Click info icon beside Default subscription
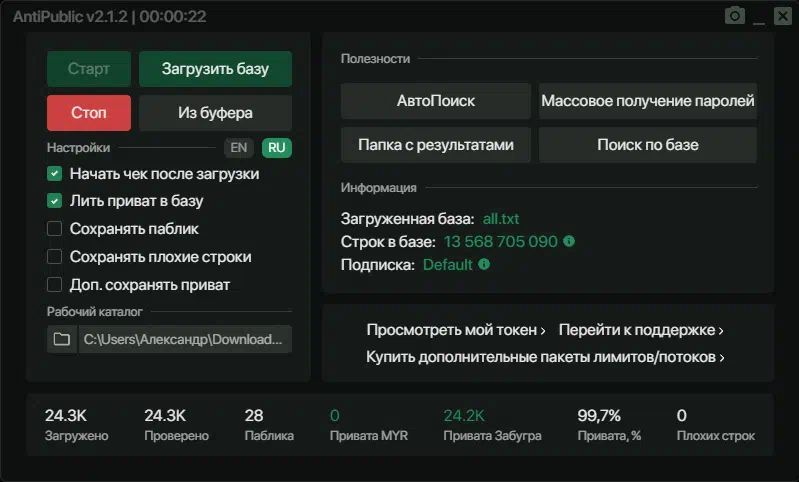799x482 pixels. coord(484,264)
